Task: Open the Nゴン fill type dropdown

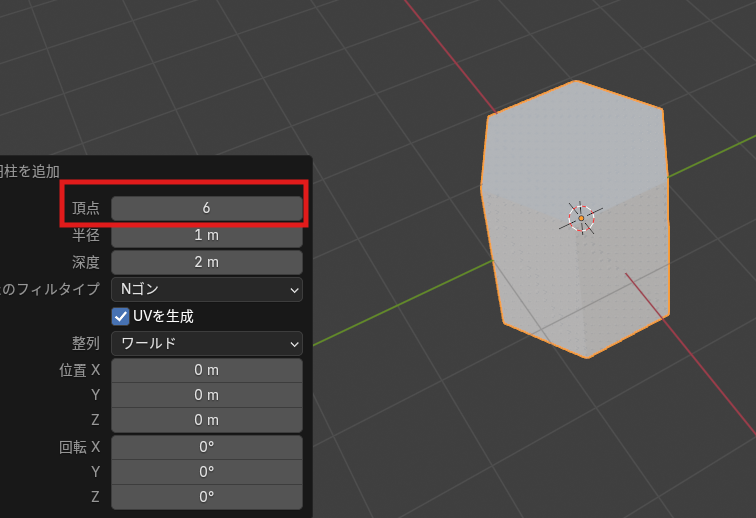Action: (207, 289)
